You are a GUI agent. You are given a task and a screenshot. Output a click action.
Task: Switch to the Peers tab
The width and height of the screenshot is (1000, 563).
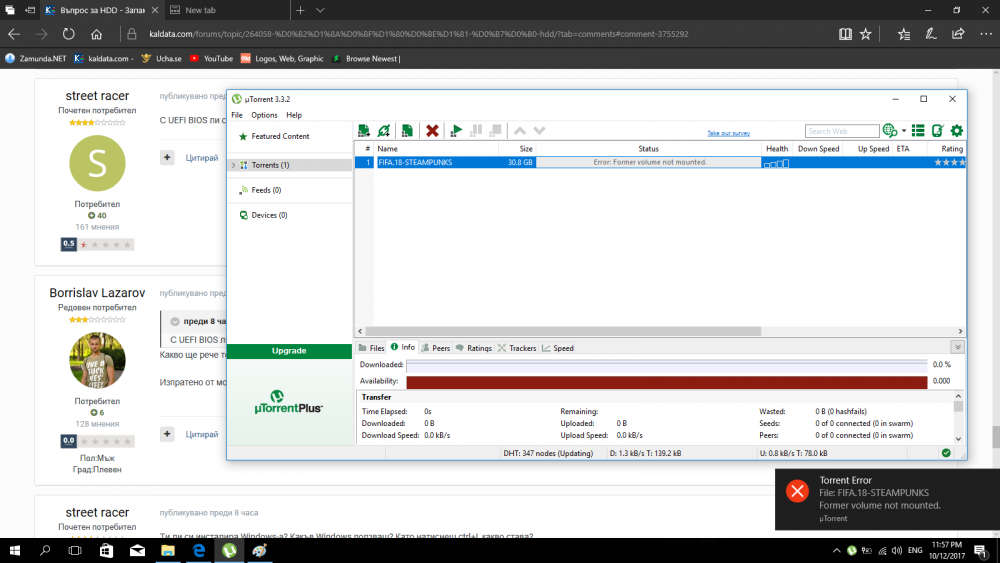click(436, 348)
